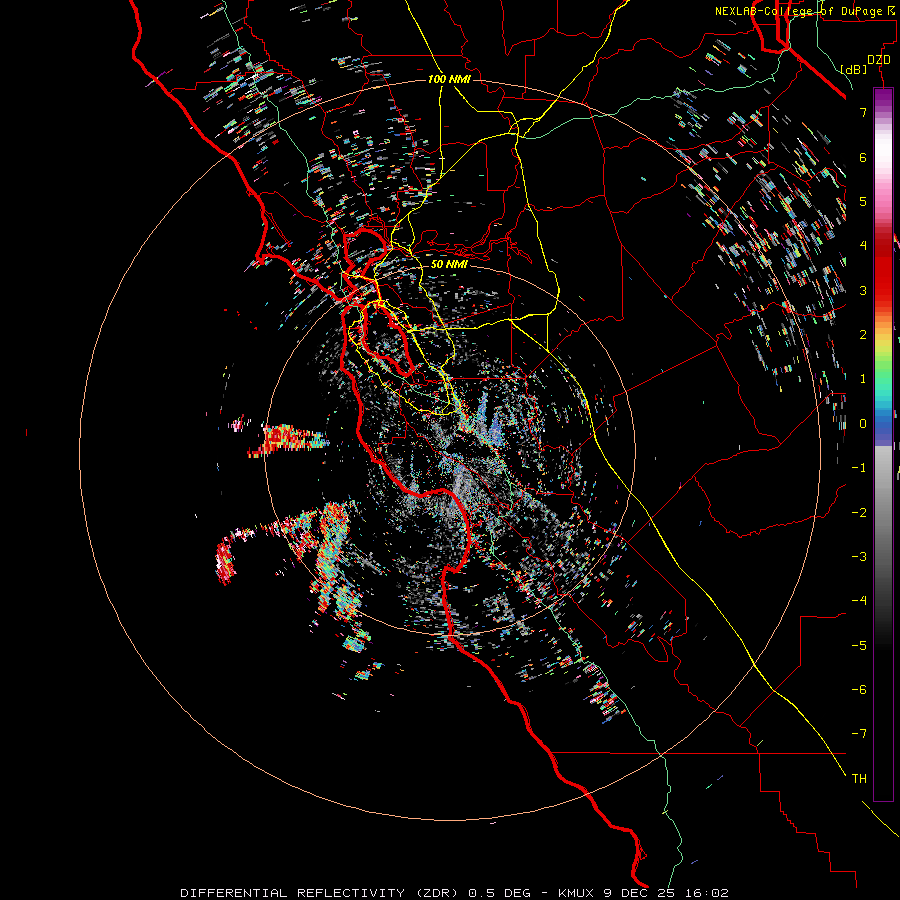The width and height of the screenshot is (900, 900).
Task: Click the -7 value on the color scale
Action: [x=859, y=734]
